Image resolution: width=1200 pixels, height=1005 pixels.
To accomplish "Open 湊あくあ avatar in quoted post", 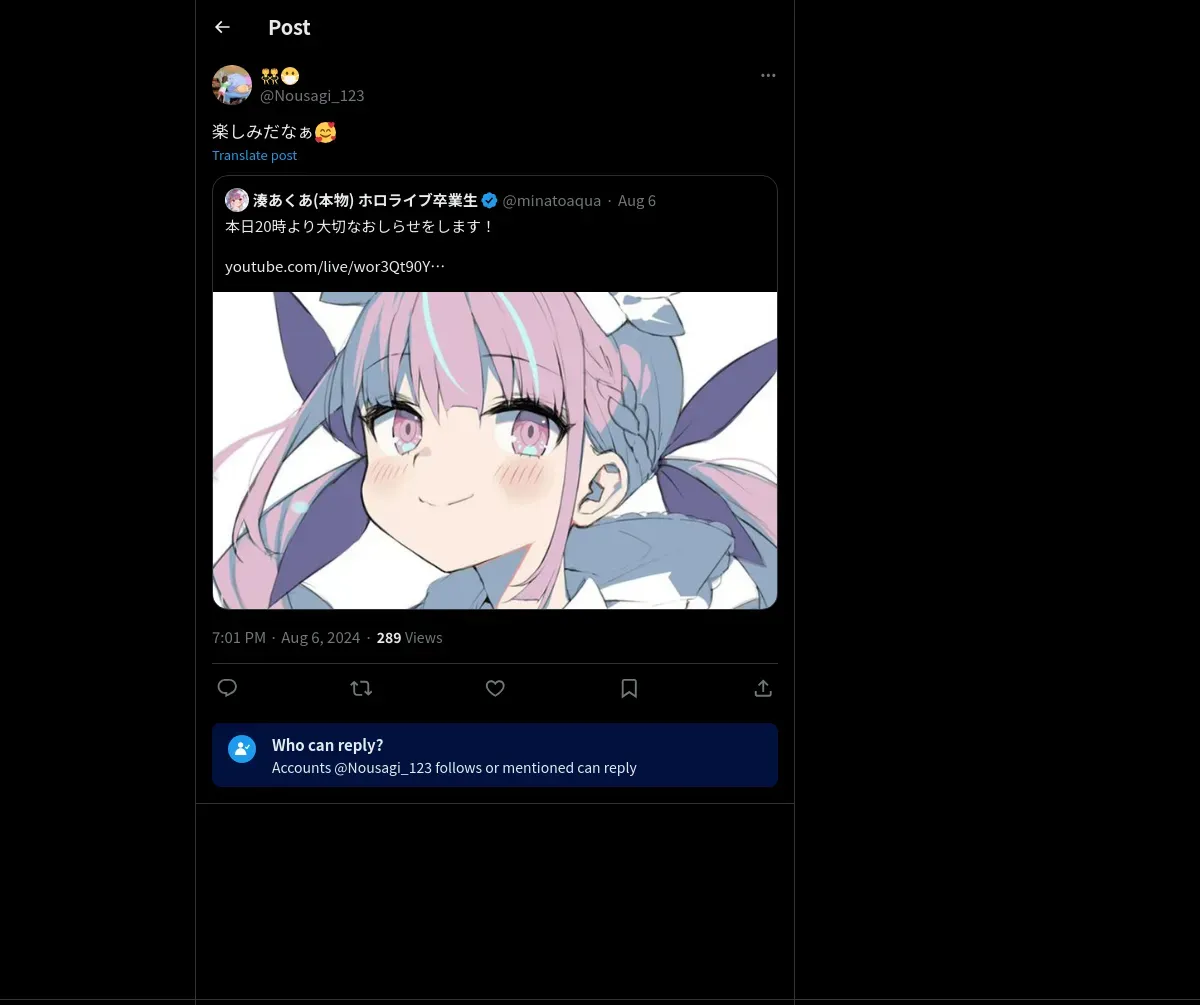I will click(237, 200).
